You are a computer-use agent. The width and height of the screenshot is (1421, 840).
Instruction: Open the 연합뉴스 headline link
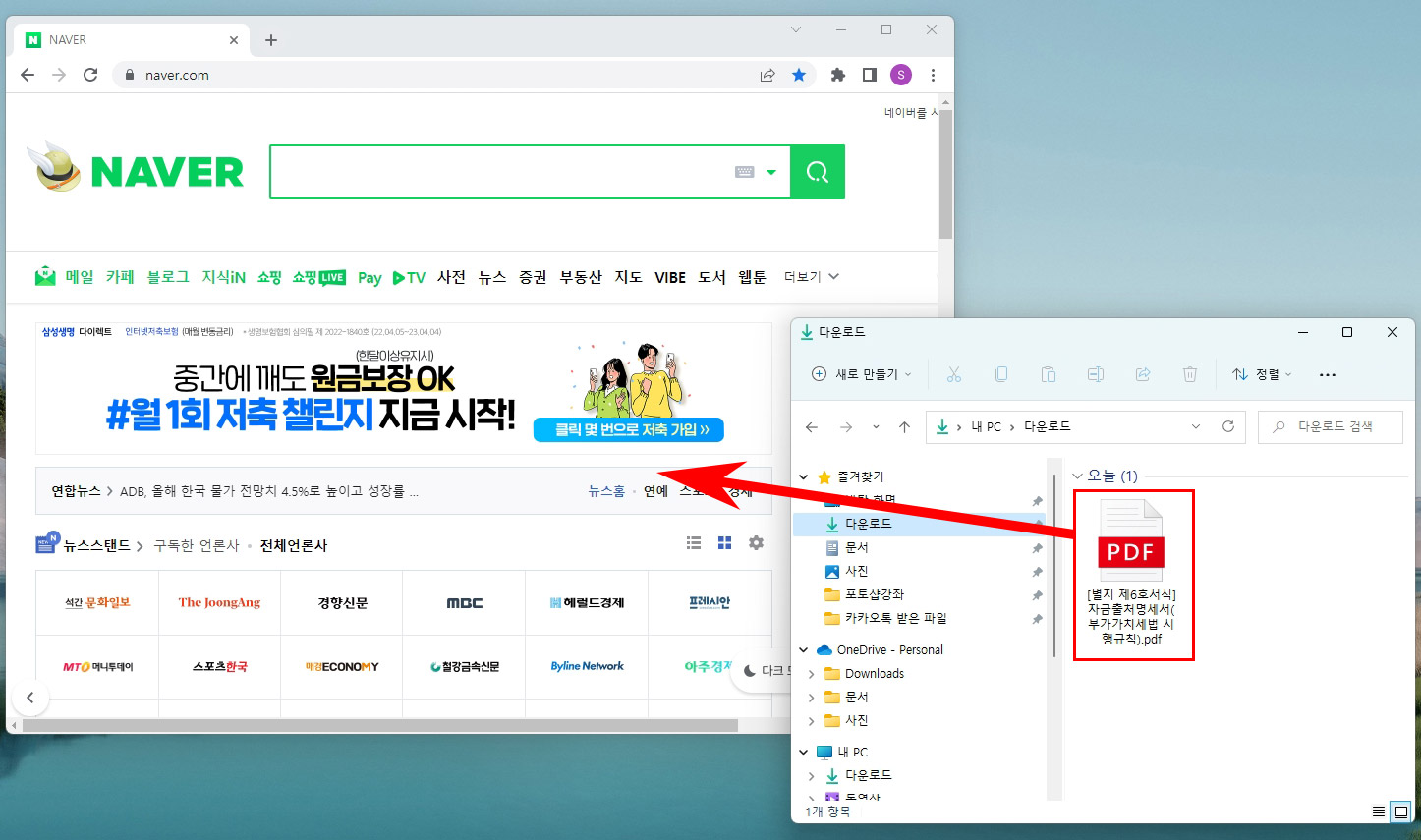click(75, 490)
